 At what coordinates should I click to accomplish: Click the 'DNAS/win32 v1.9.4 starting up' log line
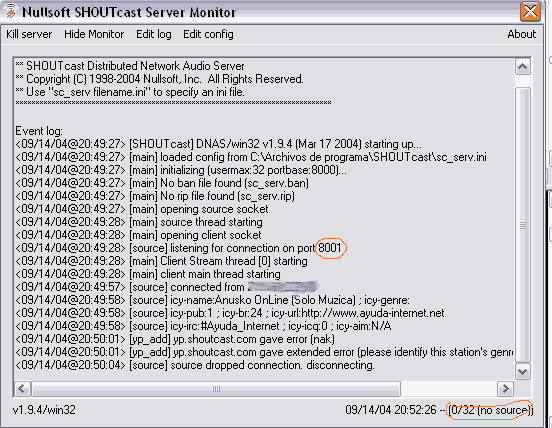[x=218, y=144]
